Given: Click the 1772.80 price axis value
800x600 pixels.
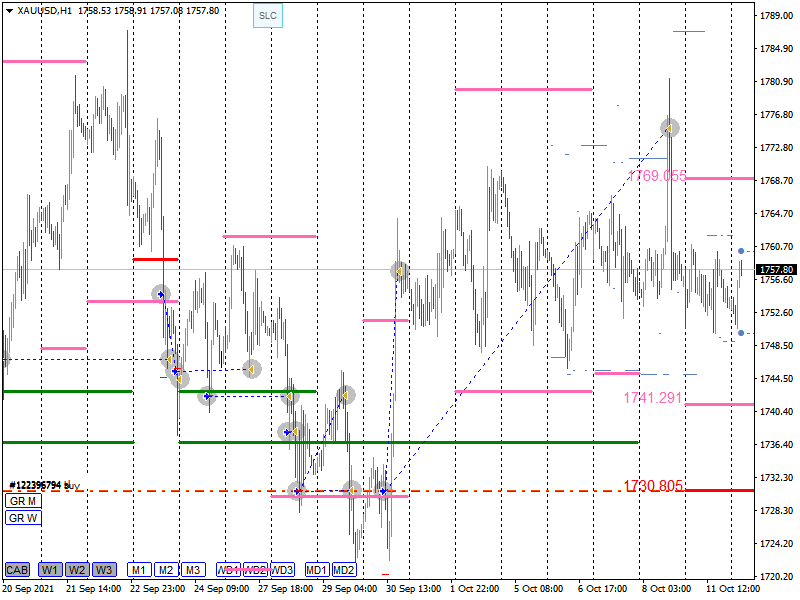Looking at the screenshot, I should click(x=777, y=147).
